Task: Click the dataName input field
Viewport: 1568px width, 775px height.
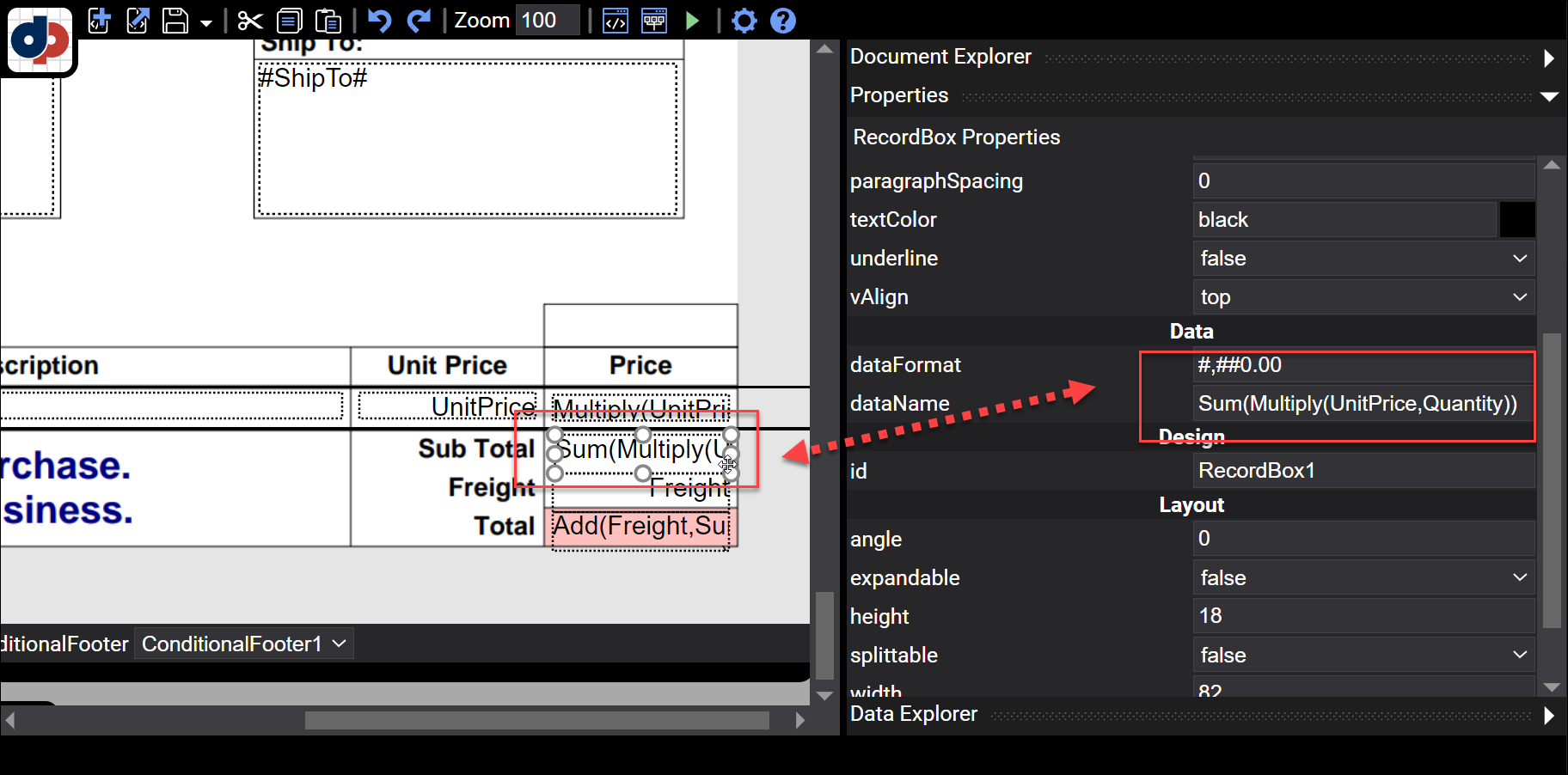Action: [1361, 404]
